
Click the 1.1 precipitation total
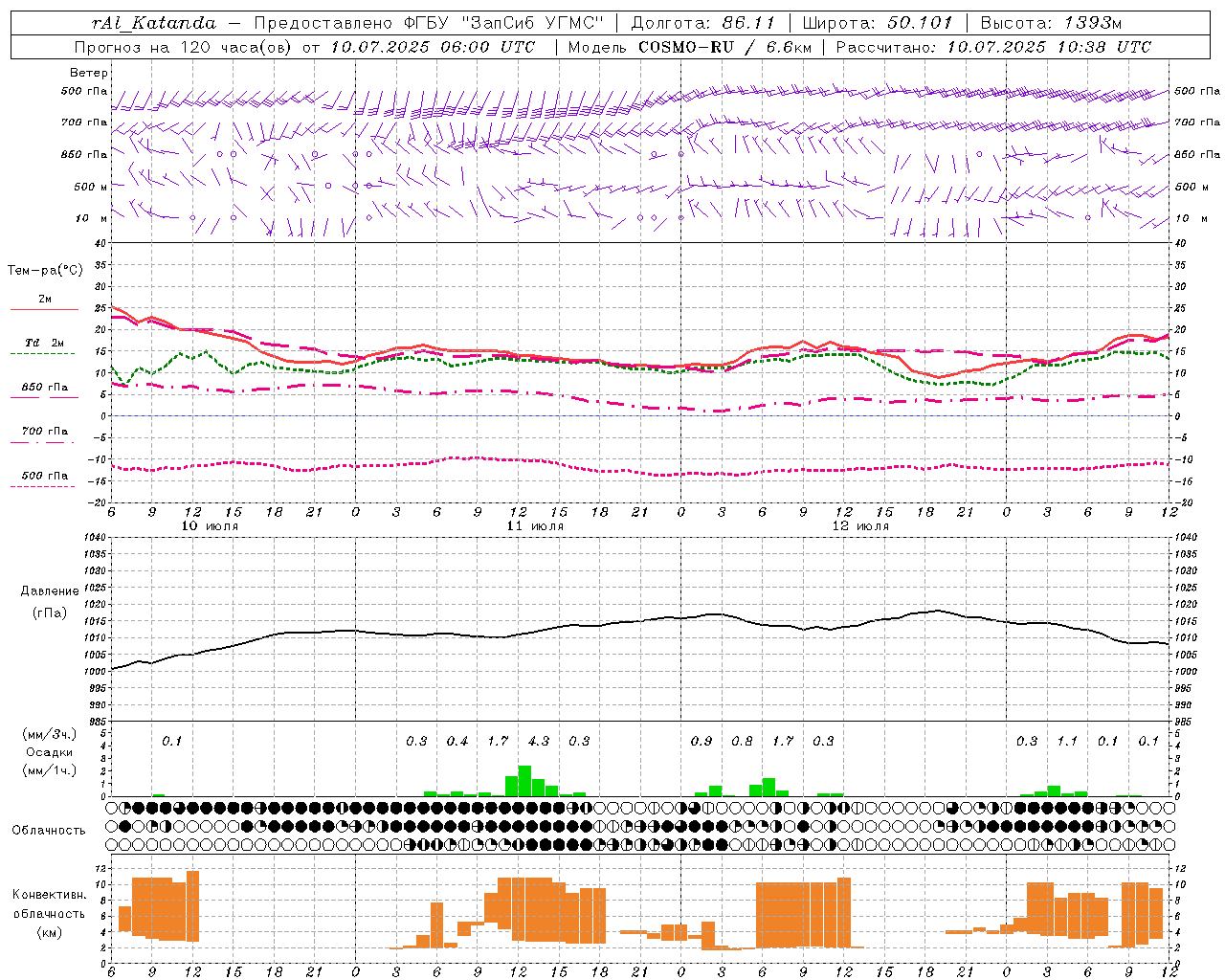point(1067,742)
